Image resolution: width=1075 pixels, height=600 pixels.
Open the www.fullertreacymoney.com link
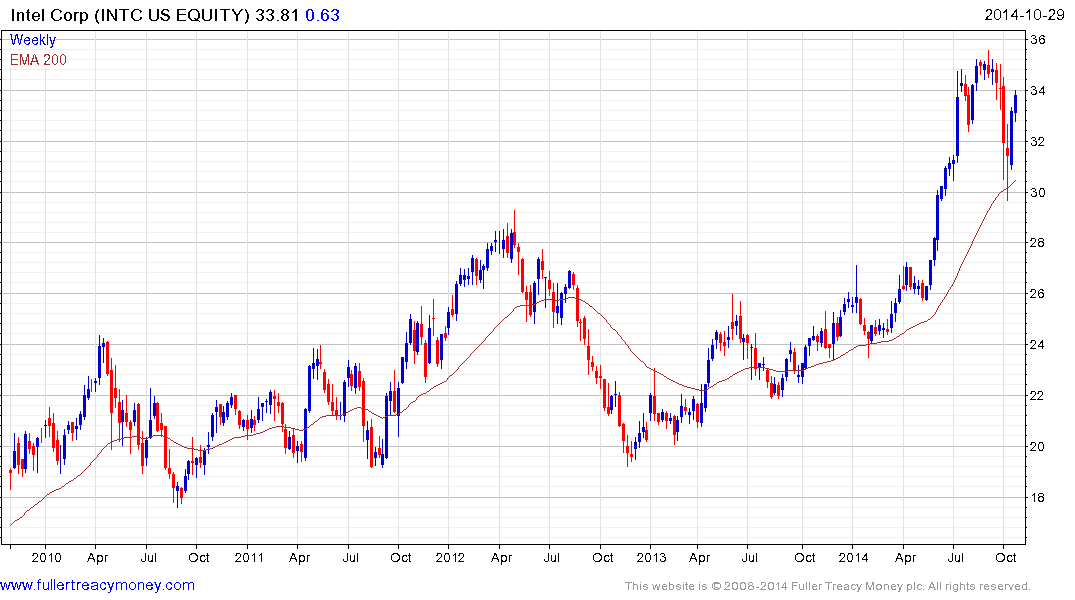pyautogui.click(x=97, y=585)
